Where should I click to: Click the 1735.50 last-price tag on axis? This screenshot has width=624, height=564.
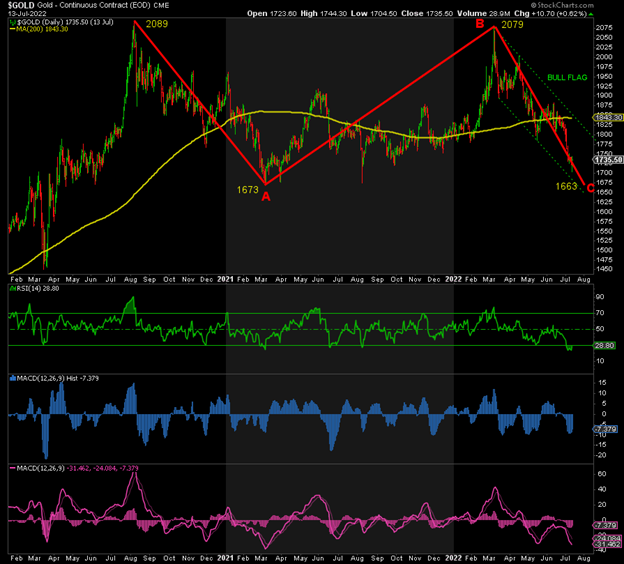pyautogui.click(x=608, y=160)
